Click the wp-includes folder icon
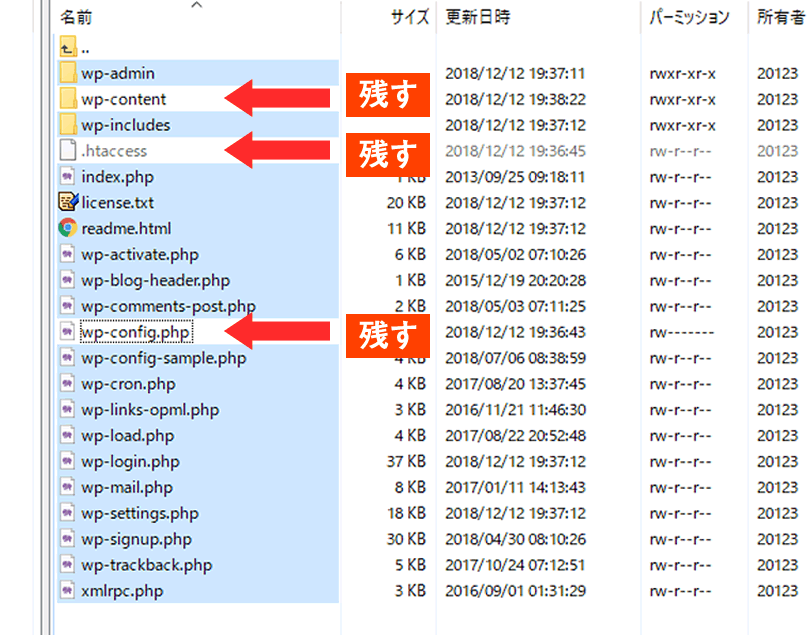Viewport: 810px width, 635px height. pyautogui.click(x=68, y=126)
